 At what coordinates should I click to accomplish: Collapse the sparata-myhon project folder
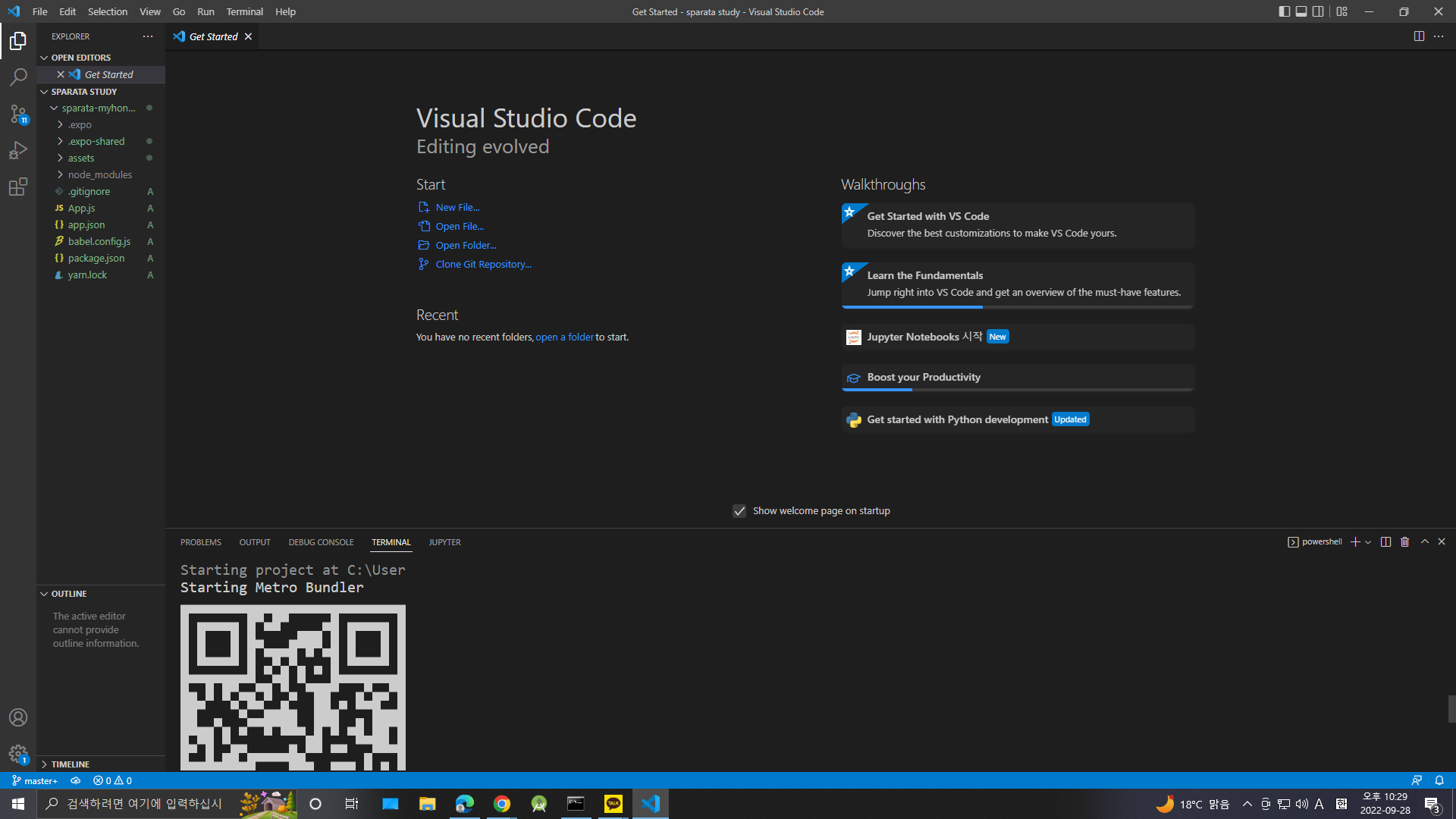tap(101, 108)
